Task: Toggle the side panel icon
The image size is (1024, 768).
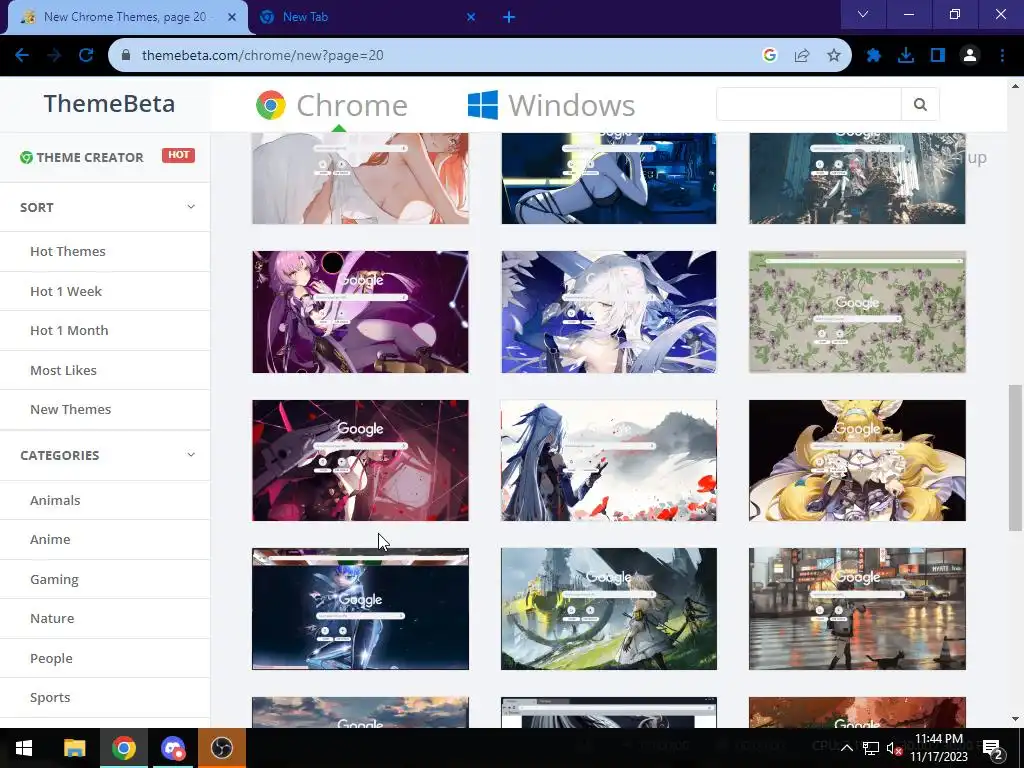Action: pos(938,56)
